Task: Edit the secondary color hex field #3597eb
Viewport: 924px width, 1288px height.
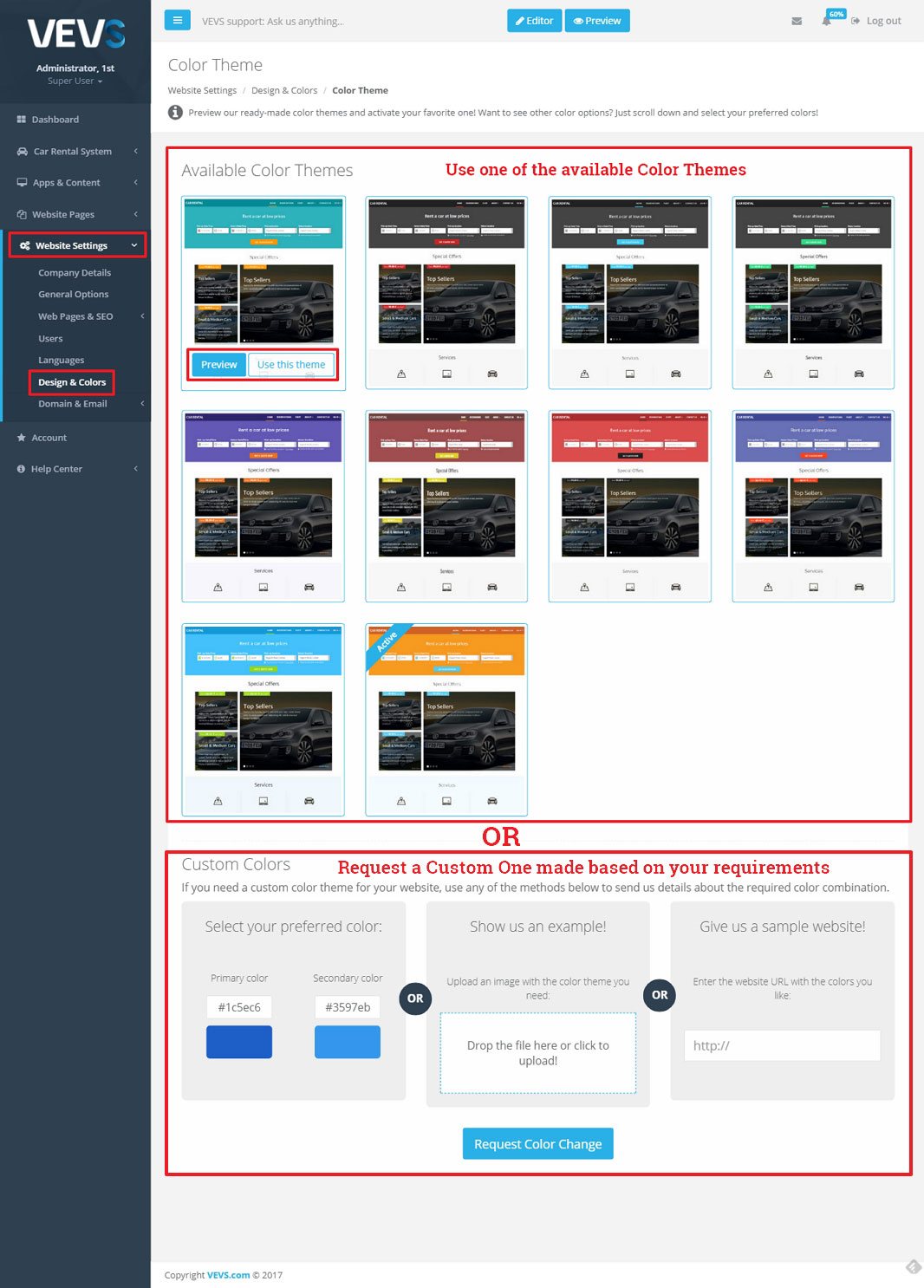Action: [348, 1007]
